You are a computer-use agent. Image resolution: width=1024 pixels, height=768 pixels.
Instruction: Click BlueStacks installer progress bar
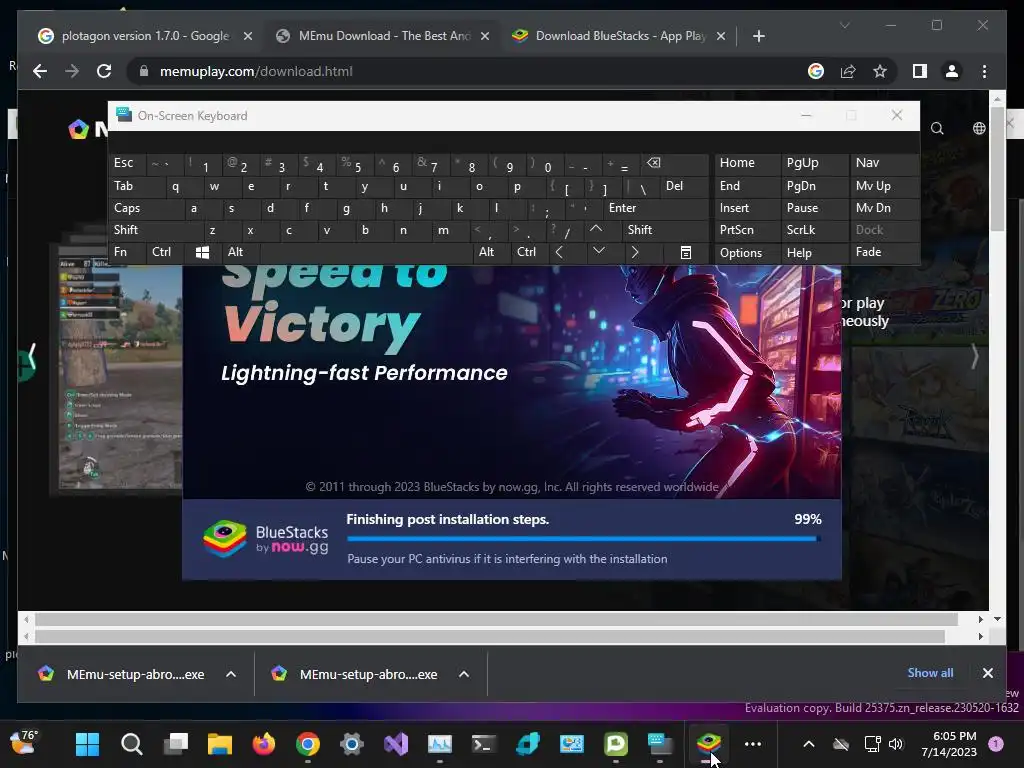(584, 539)
